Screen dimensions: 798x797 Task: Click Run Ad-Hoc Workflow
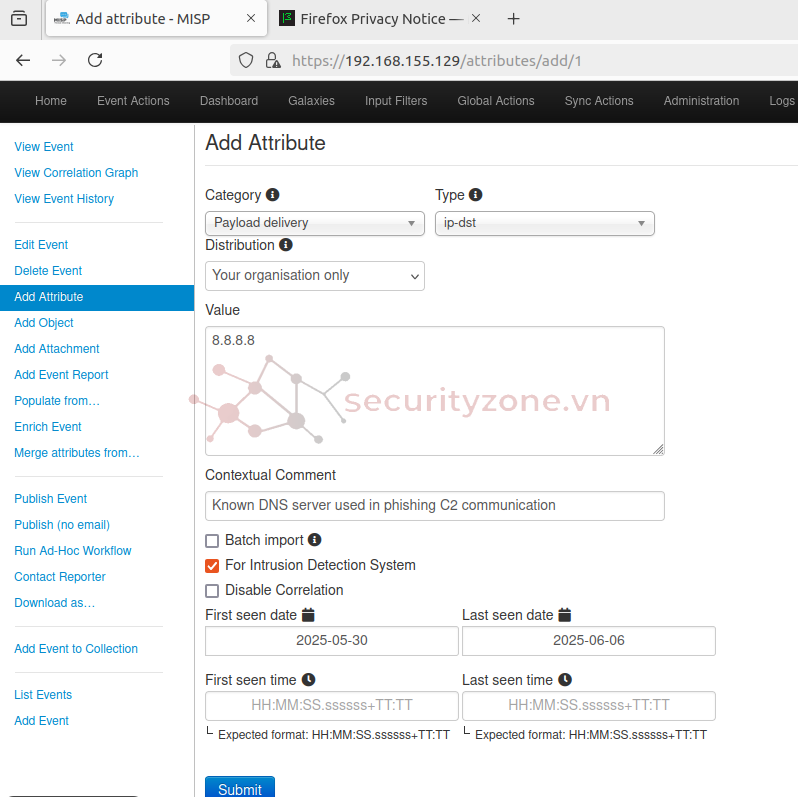(73, 551)
